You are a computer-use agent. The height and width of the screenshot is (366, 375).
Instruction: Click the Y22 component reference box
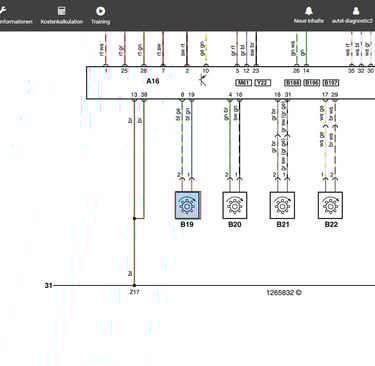[263, 82]
